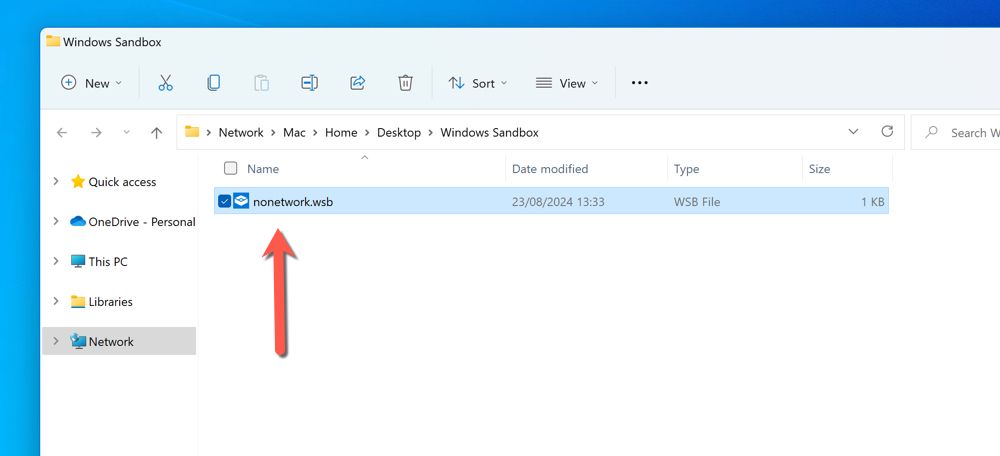
Task: Sort by the Name column header
Action: click(263, 169)
